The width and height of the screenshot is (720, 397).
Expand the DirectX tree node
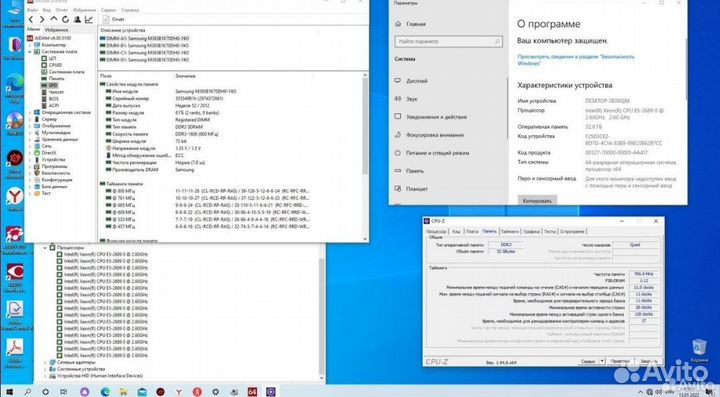click(30, 153)
